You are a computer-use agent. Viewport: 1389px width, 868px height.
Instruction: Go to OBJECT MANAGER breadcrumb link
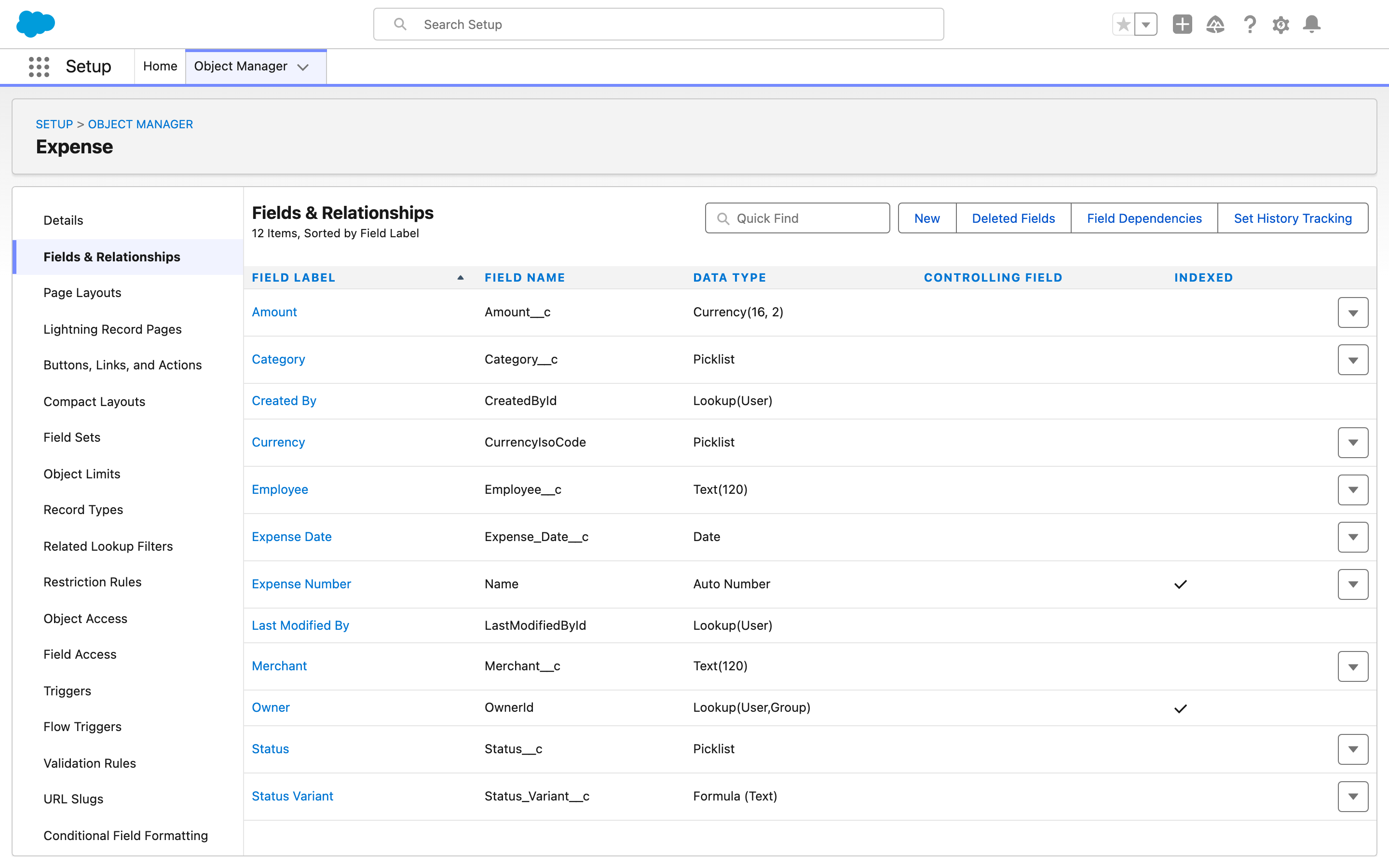tap(140, 124)
